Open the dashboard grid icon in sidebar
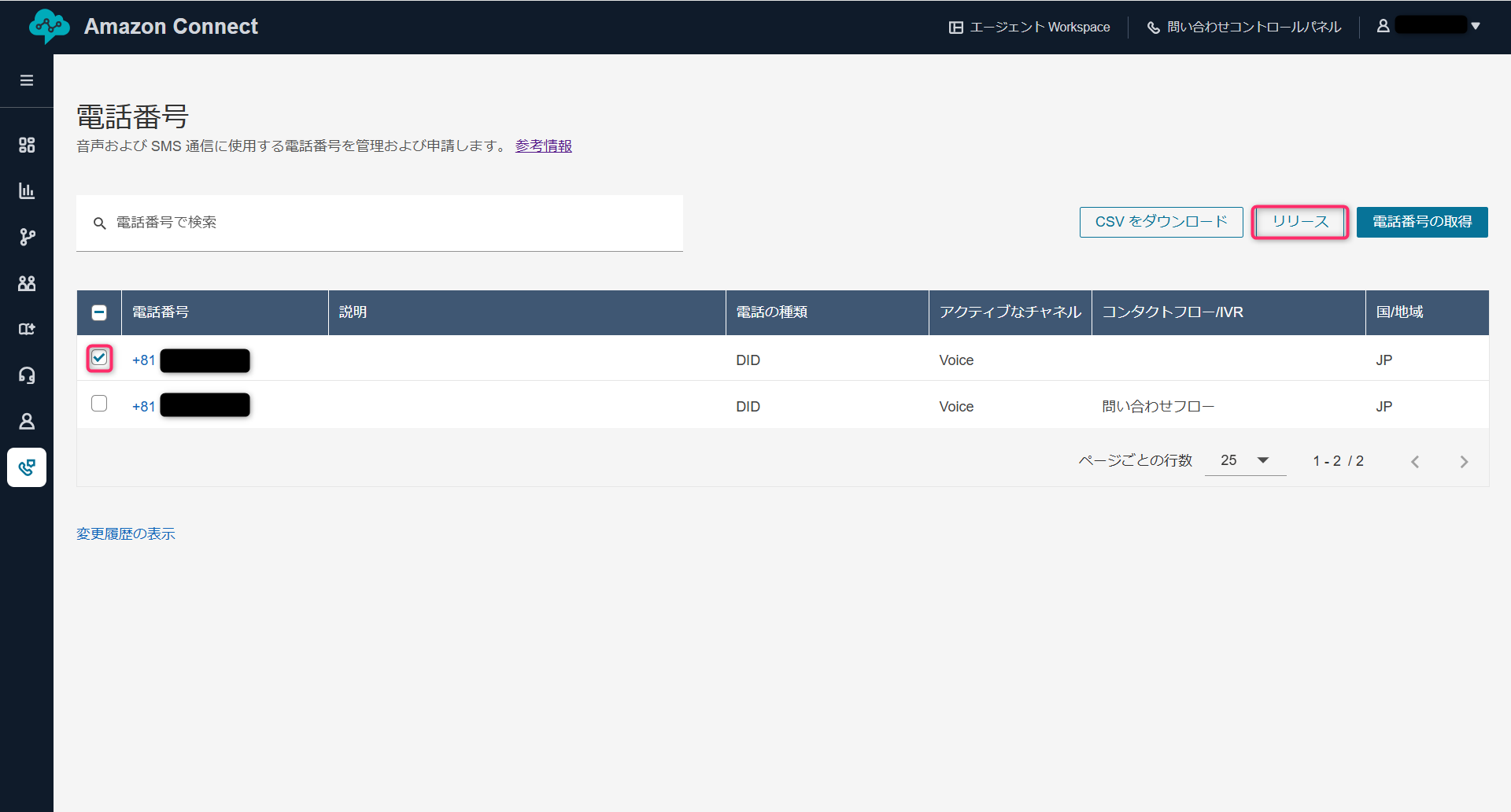 point(27,145)
